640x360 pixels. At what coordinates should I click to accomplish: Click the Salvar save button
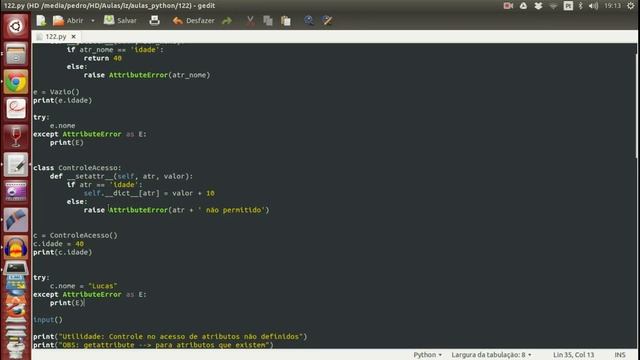pyautogui.click(x=120, y=20)
